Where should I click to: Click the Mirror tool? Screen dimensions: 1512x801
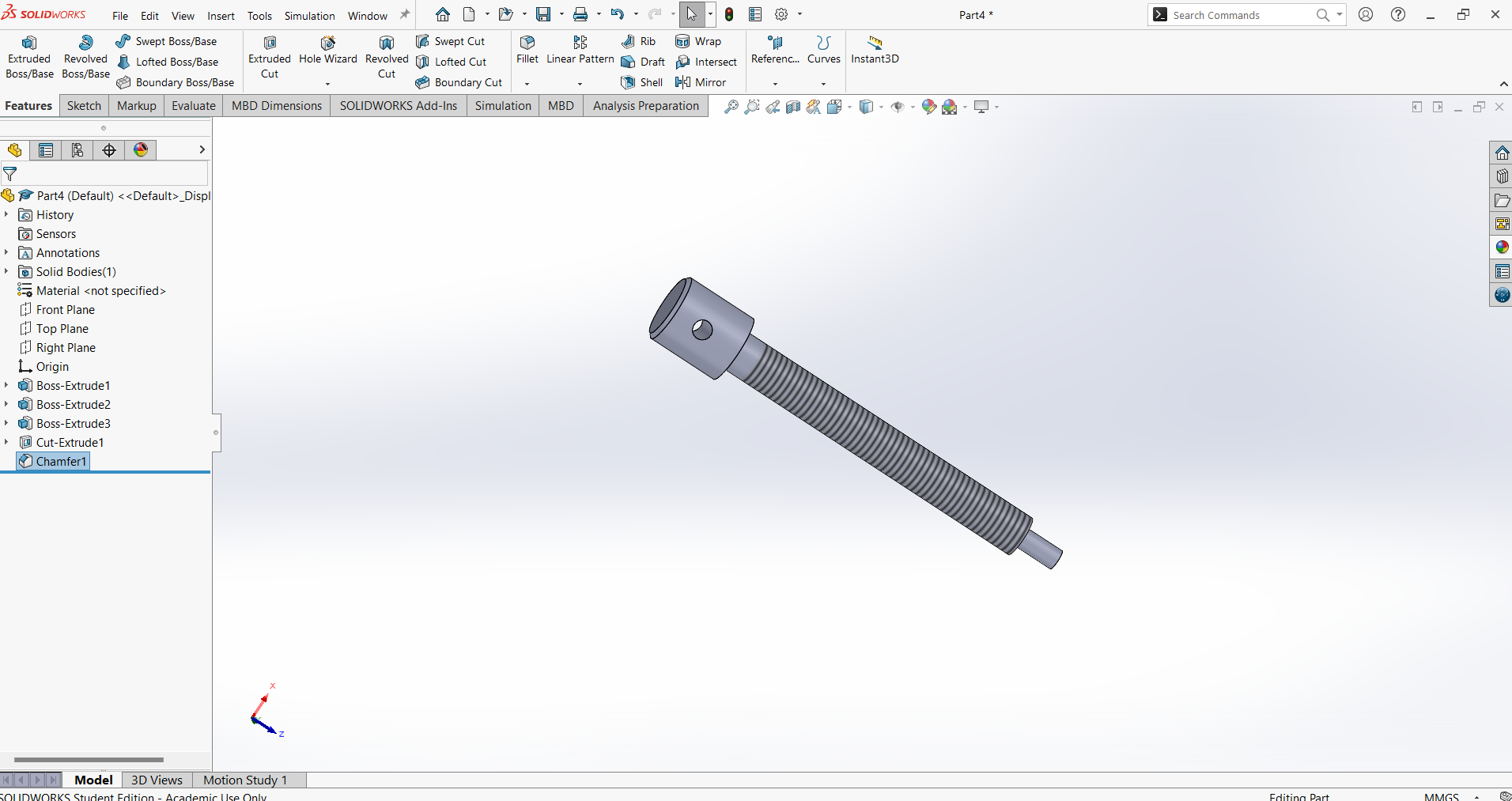[x=701, y=82]
